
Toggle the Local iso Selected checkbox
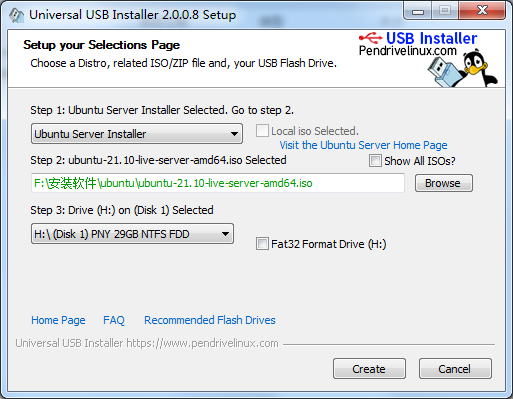pos(262,131)
